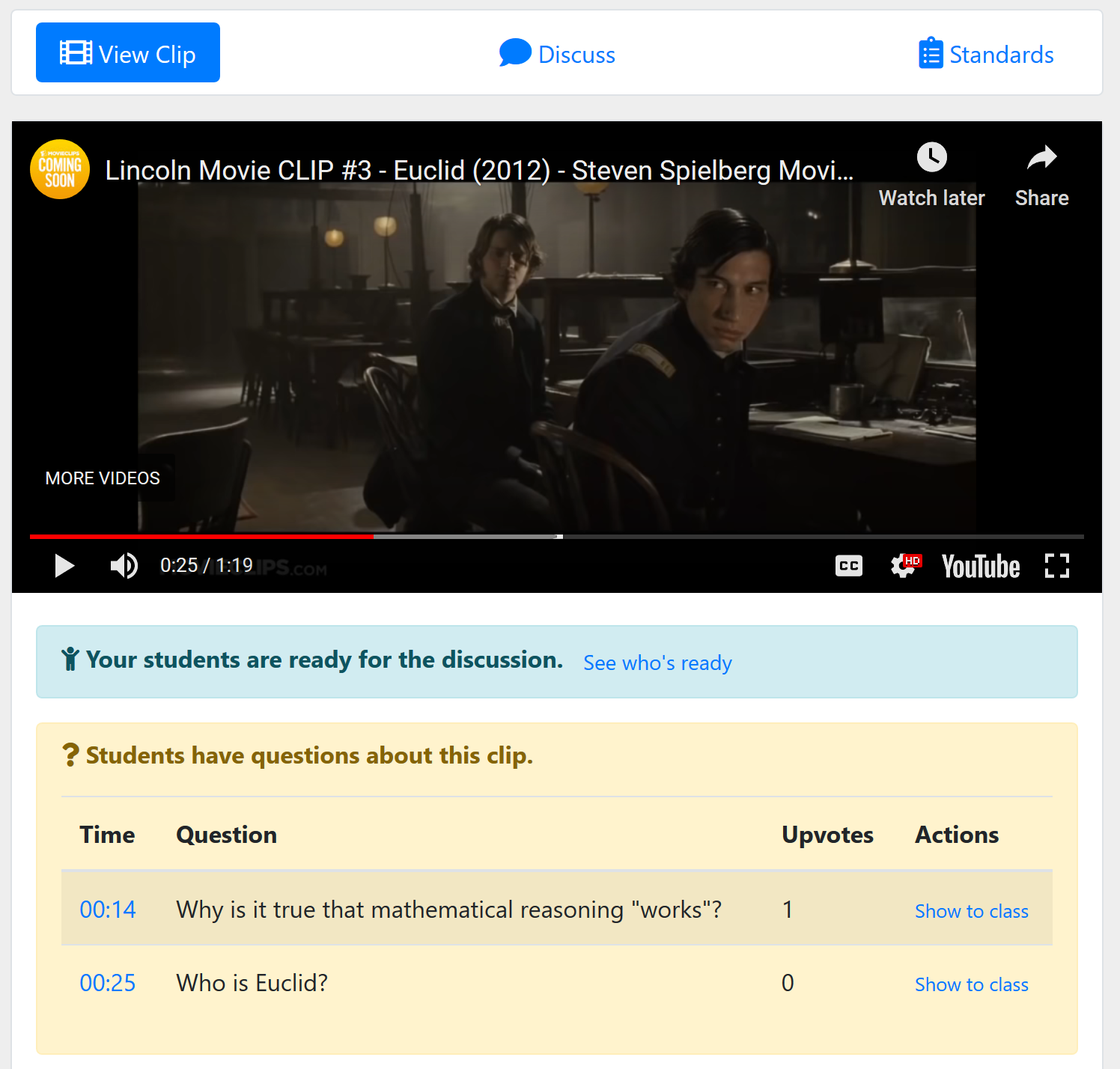Viewport: 1120px width, 1069px height.
Task: Jump to timestamp 00:14 in the clip
Action: [x=107, y=910]
